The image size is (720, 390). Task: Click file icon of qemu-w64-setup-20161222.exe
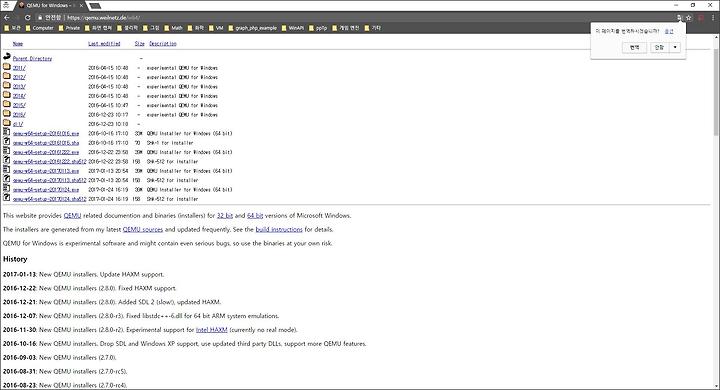pos(7,151)
